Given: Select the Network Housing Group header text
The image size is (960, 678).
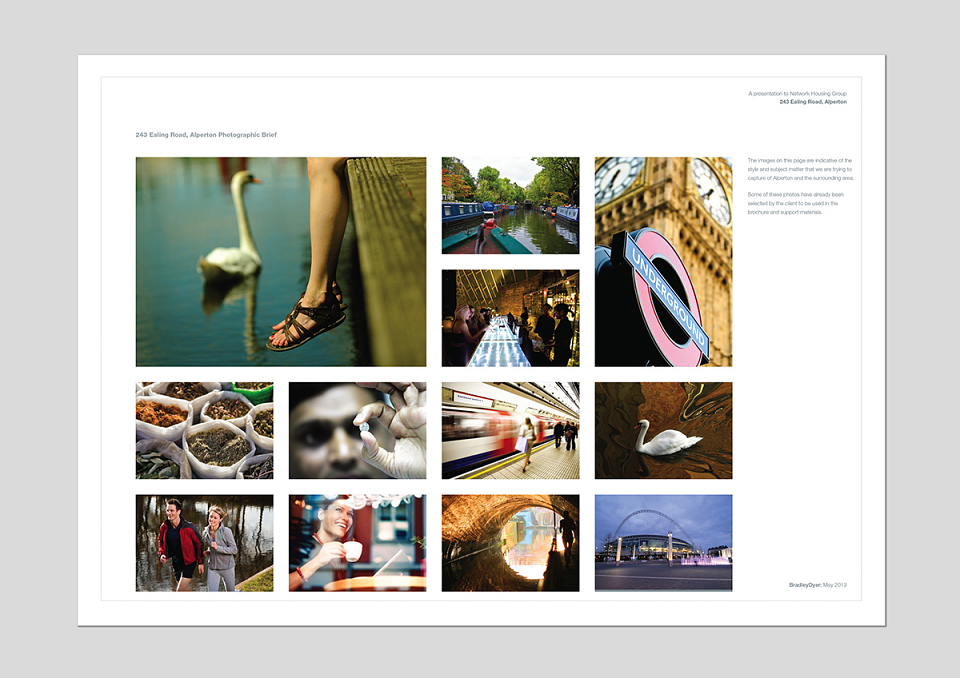Looking at the screenshot, I should tap(797, 94).
